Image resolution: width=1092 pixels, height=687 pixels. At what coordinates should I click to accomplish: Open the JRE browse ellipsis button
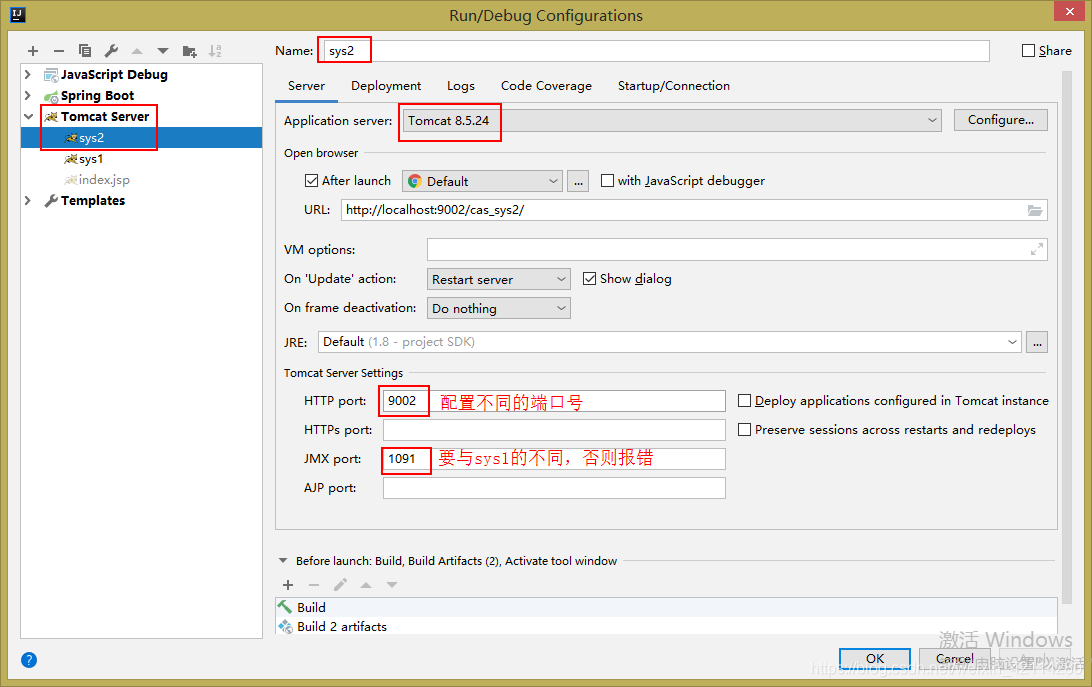[1037, 342]
